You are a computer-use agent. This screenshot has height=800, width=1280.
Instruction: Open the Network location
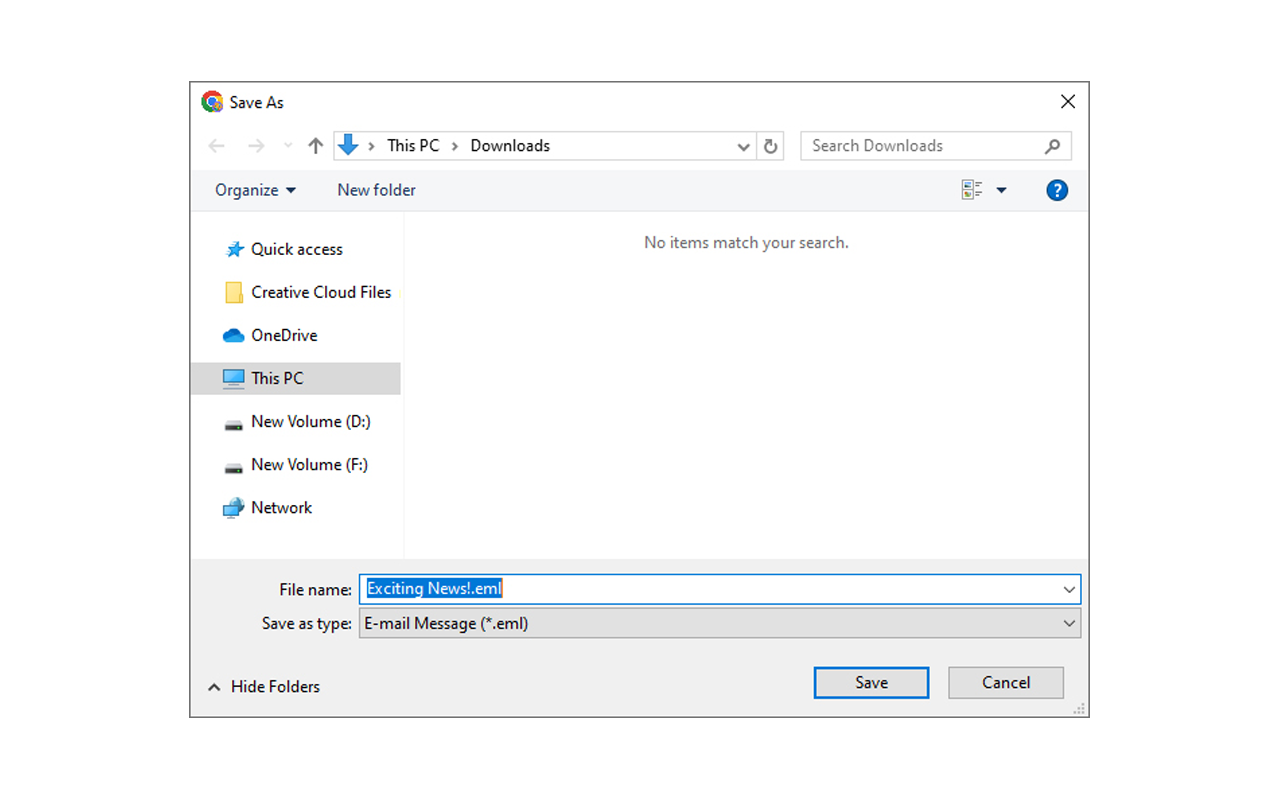click(281, 507)
